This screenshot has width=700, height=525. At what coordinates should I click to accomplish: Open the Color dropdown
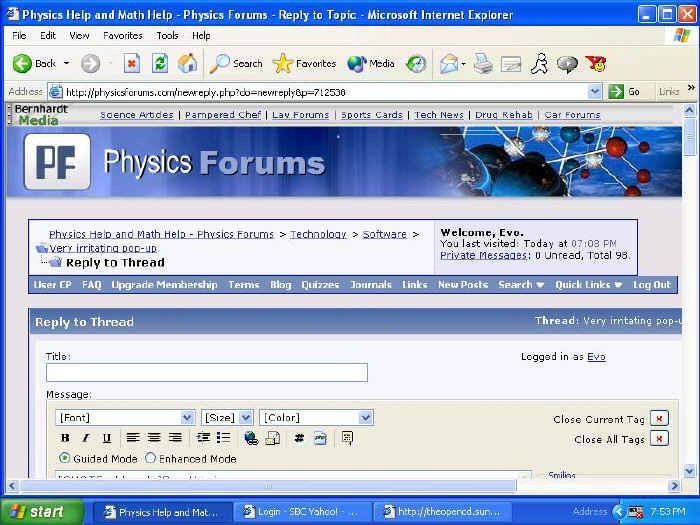[316, 417]
